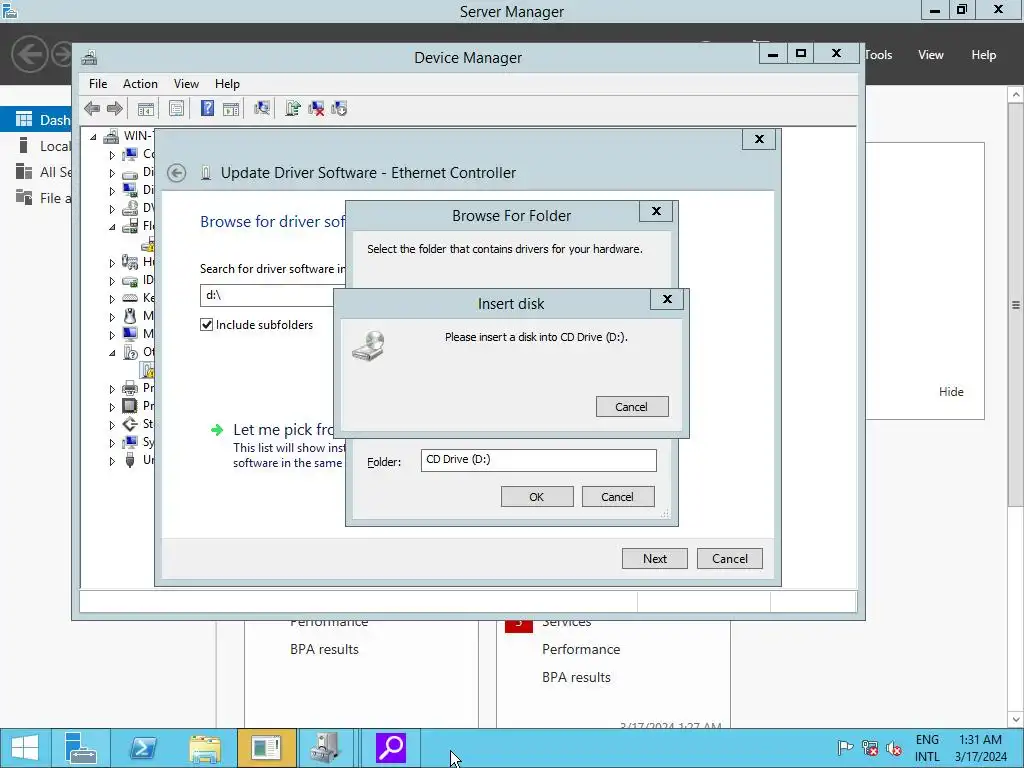Close the Insert disk dialog with X
Screen dimensions: 1024x768
click(667, 299)
